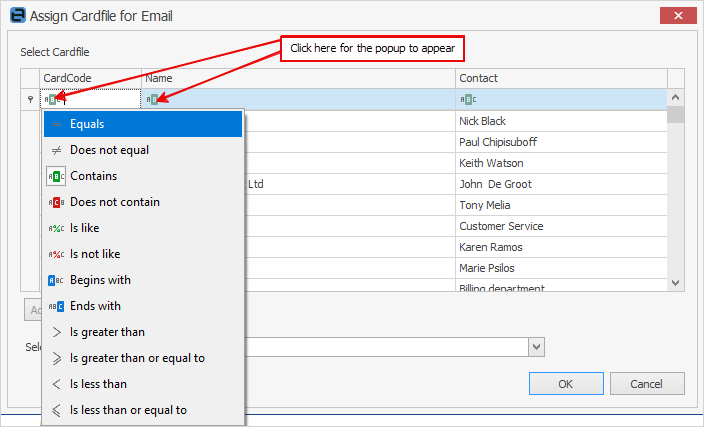
Task: Click the Contact column filter operator icon
Action: coord(468,100)
